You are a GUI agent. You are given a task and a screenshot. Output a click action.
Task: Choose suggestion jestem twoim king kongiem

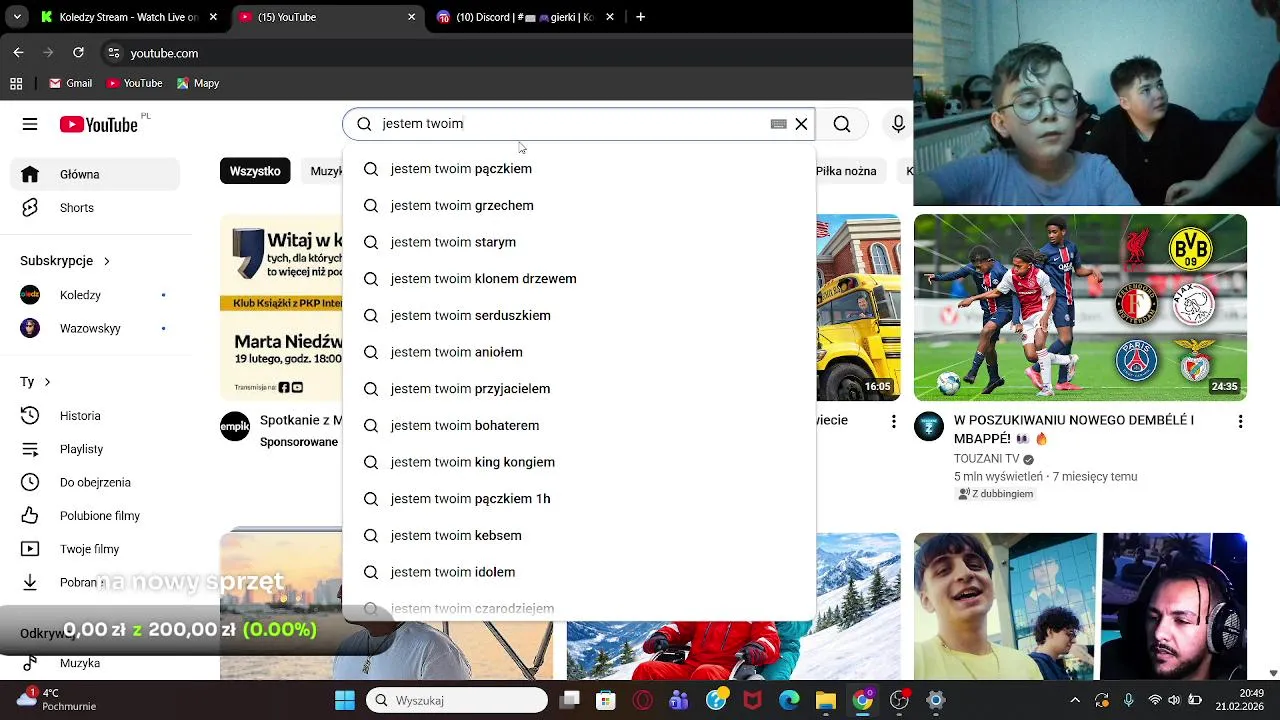579,462
